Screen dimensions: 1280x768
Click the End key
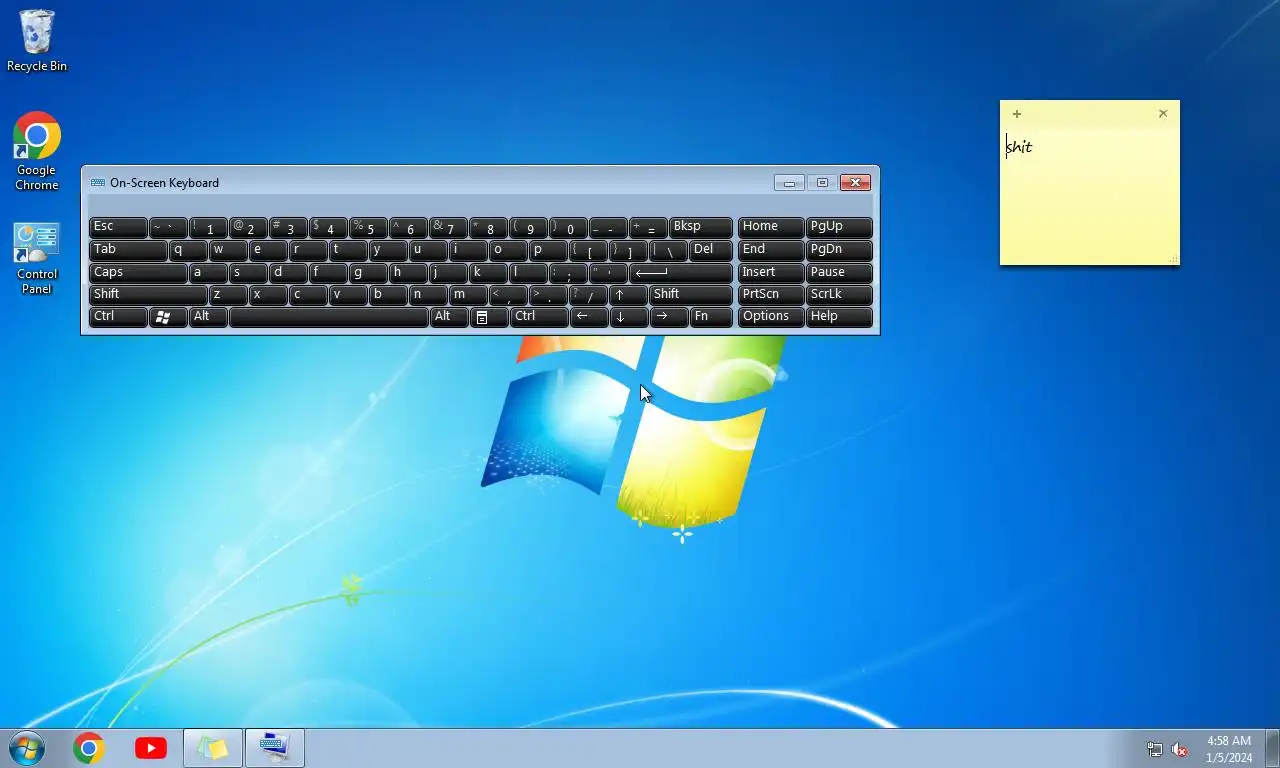click(771, 250)
